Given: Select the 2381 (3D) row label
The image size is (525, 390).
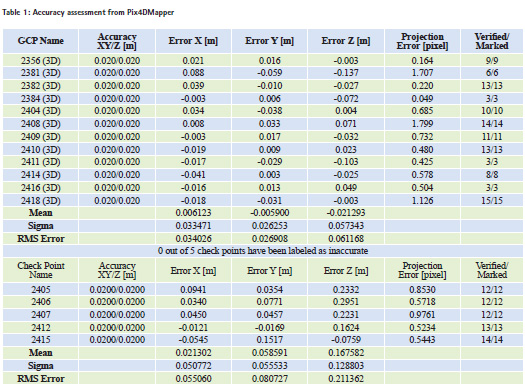Looking at the screenshot, I should coord(41,73).
